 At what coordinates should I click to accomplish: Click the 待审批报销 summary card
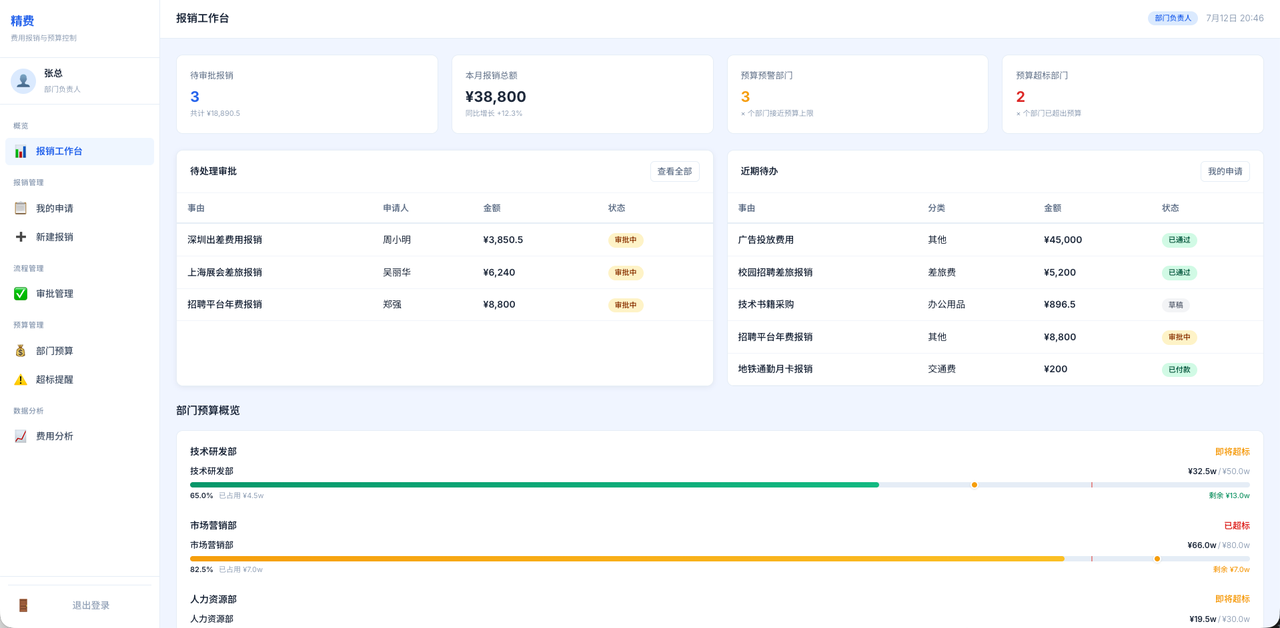[x=307, y=94]
